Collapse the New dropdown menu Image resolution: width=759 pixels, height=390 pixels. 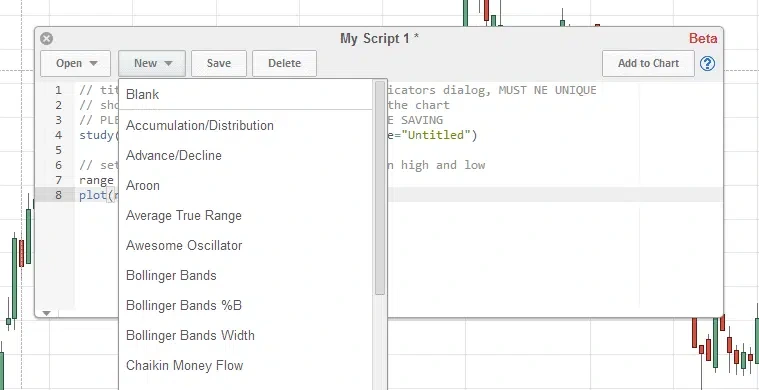click(152, 63)
